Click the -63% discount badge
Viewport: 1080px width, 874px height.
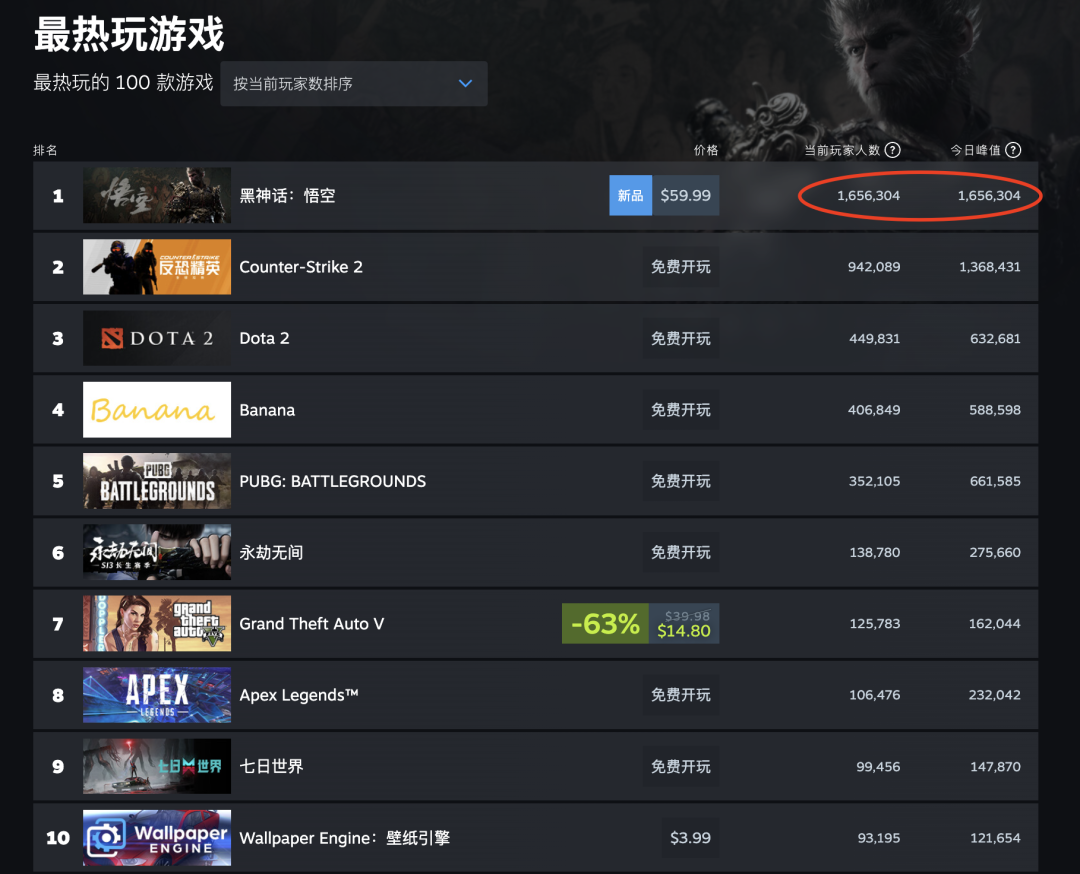pos(605,624)
